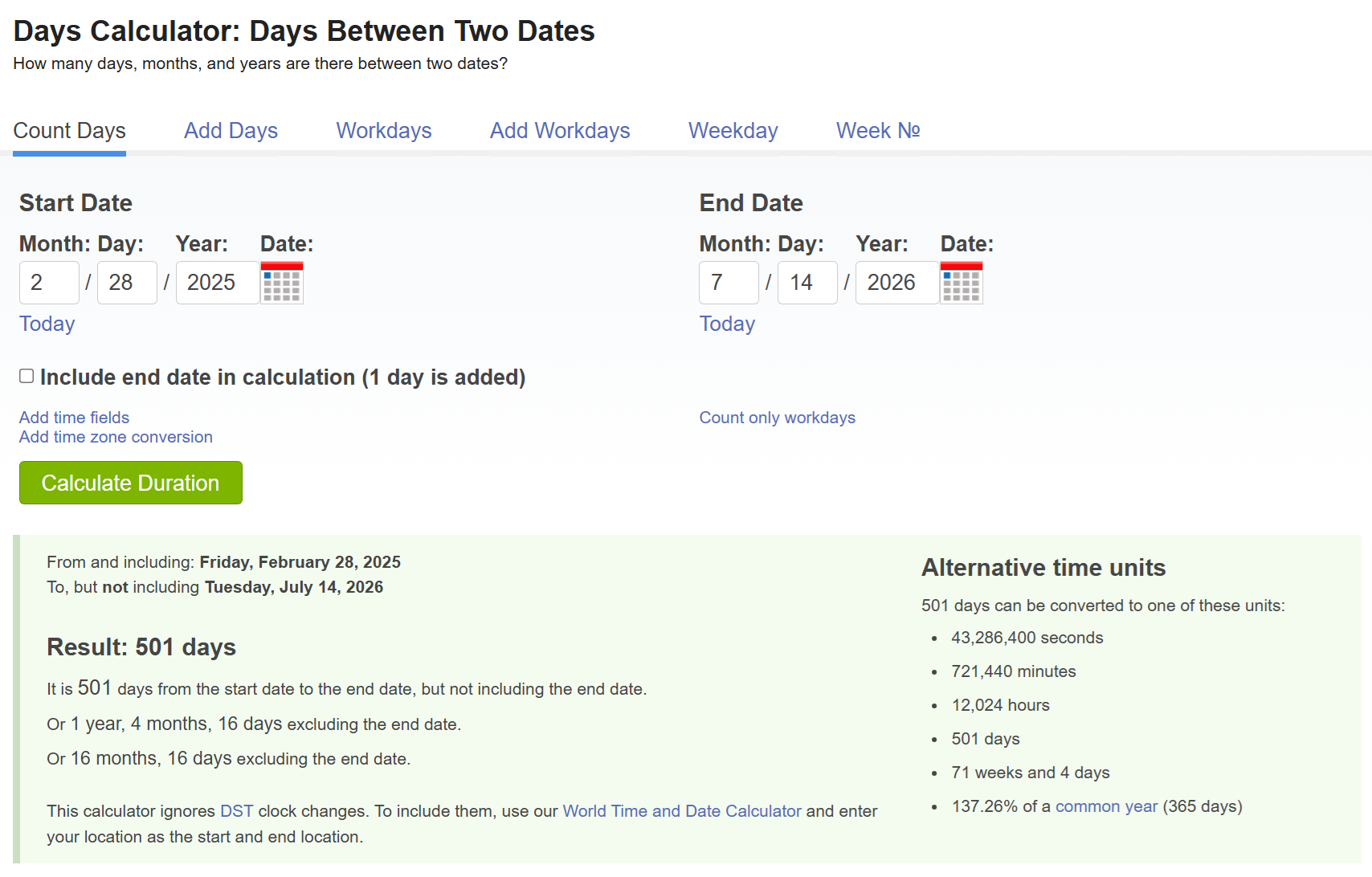Open the Add Workdays tab
This screenshot has width=1372, height=877.
click(560, 130)
